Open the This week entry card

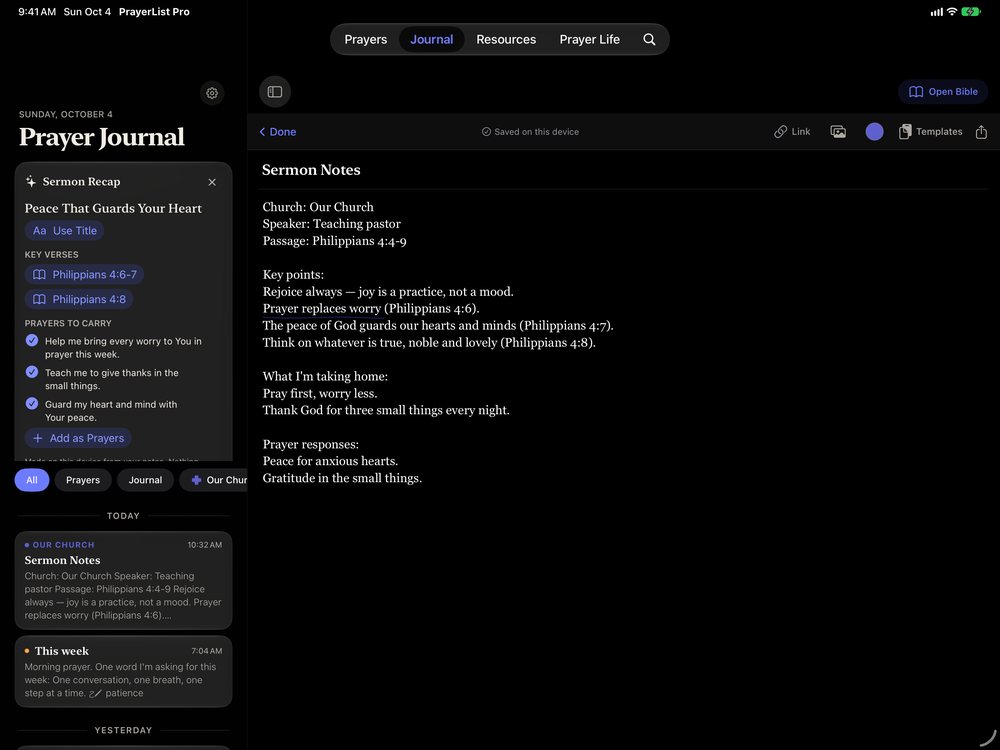click(123, 672)
